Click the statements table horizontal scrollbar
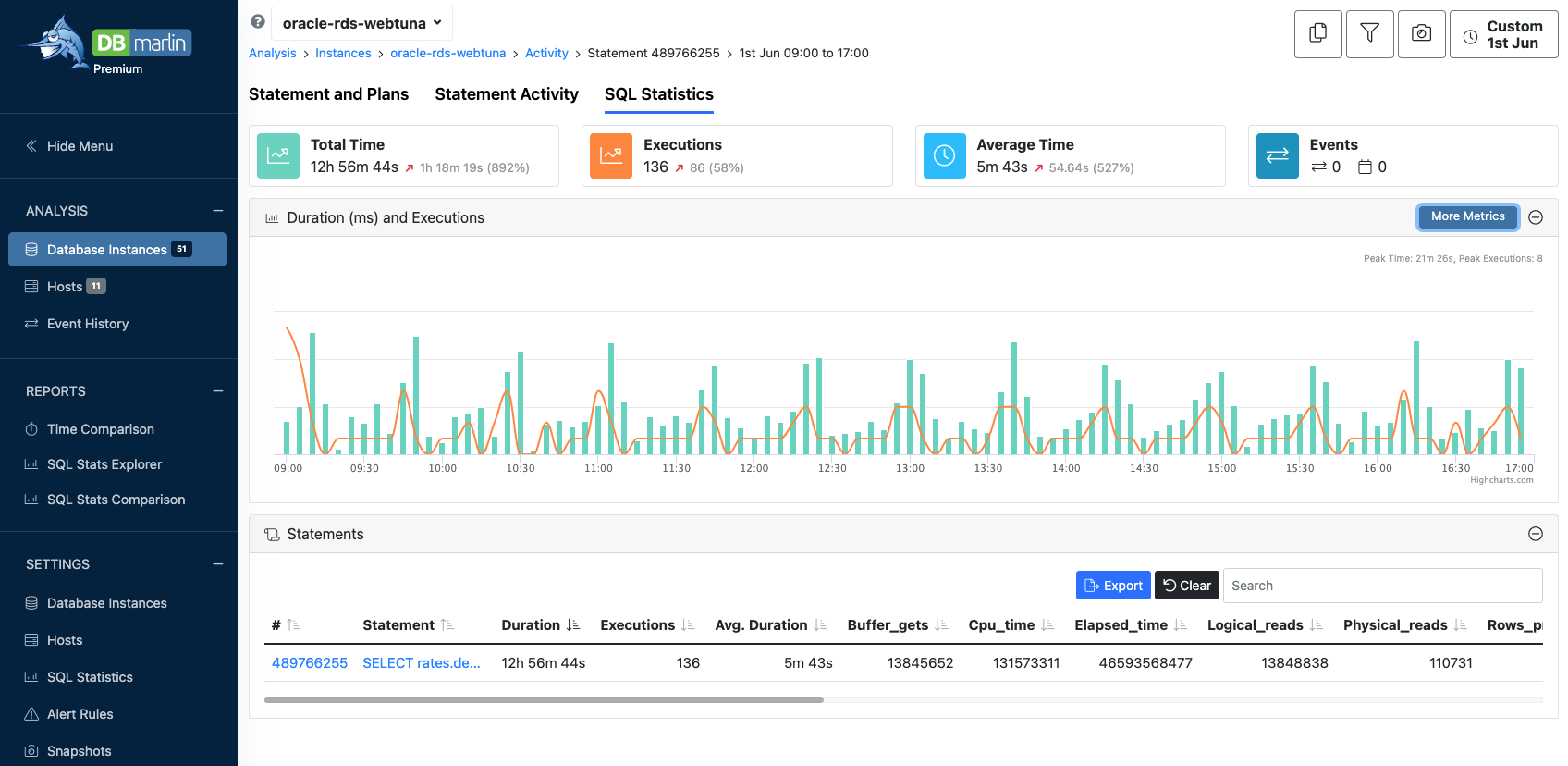This screenshot has width=1568, height=766. pyautogui.click(x=544, y=699)
